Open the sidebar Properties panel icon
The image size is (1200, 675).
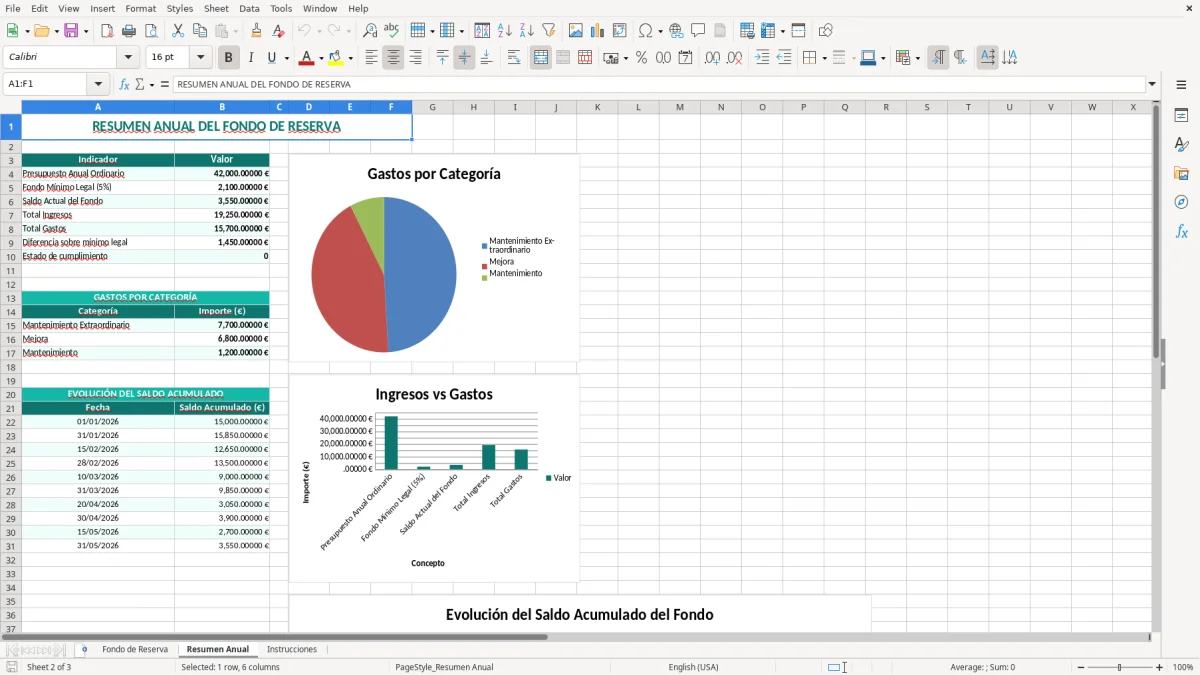coord(1181,116)
